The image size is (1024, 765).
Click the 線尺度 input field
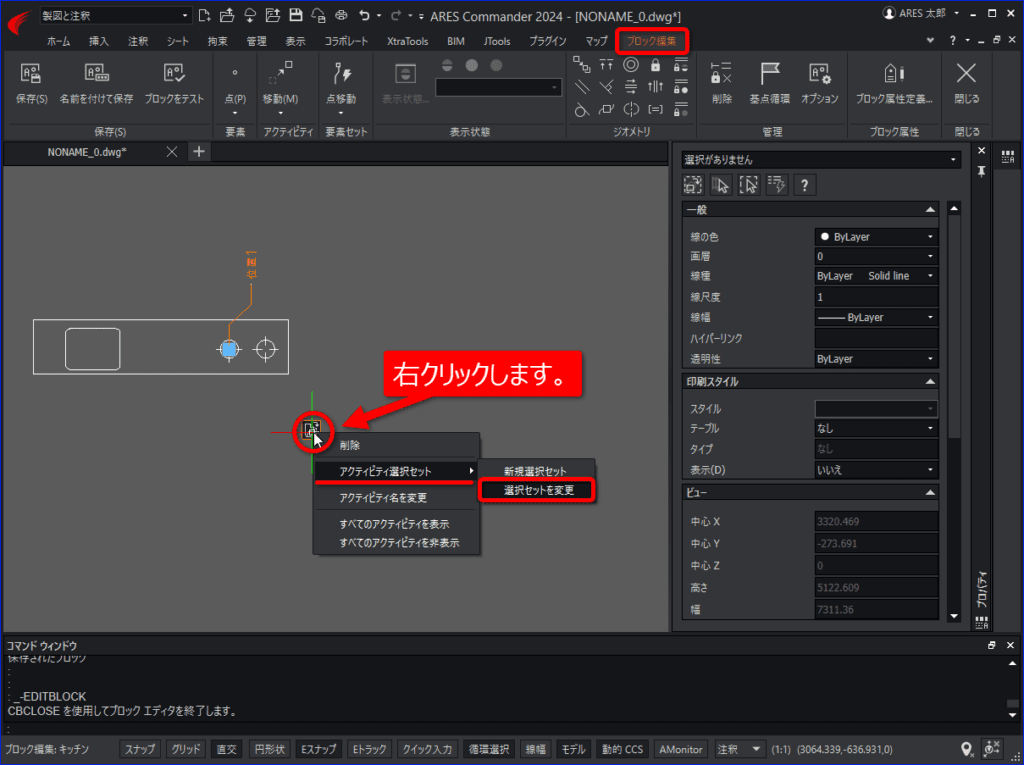click(876, 297)
